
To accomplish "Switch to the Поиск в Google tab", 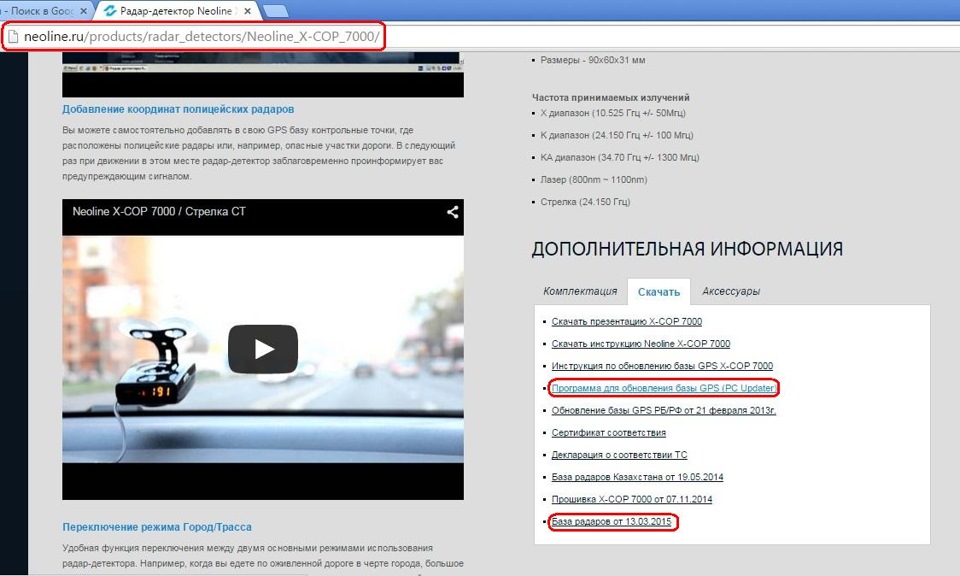I will pyautogui.click(x=40, y=11).
